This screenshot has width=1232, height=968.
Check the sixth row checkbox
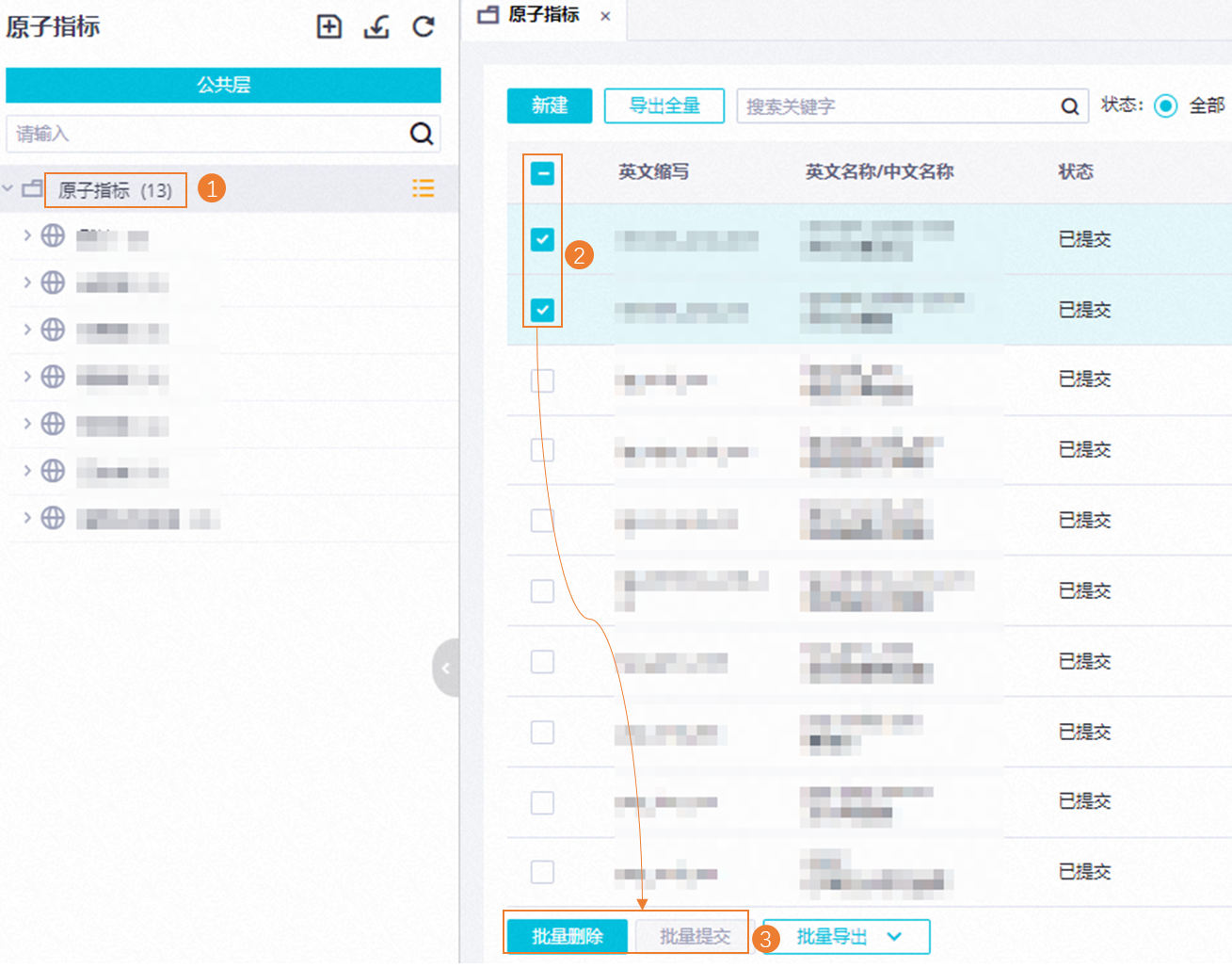tap(542, 591)
